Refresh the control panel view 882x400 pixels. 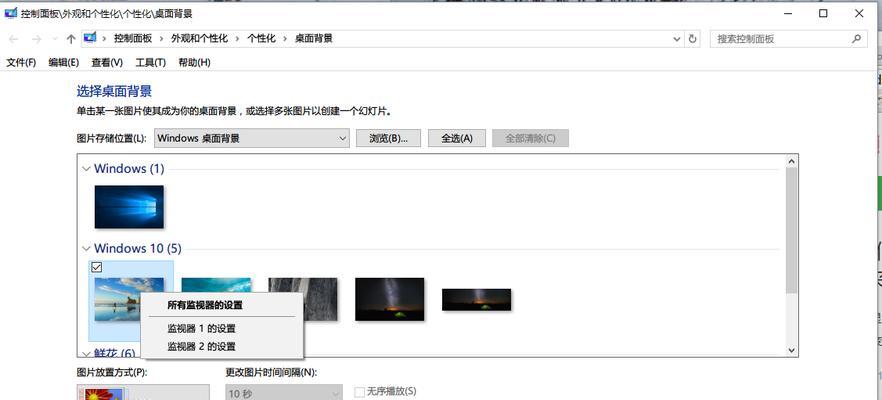coord(692,39)
